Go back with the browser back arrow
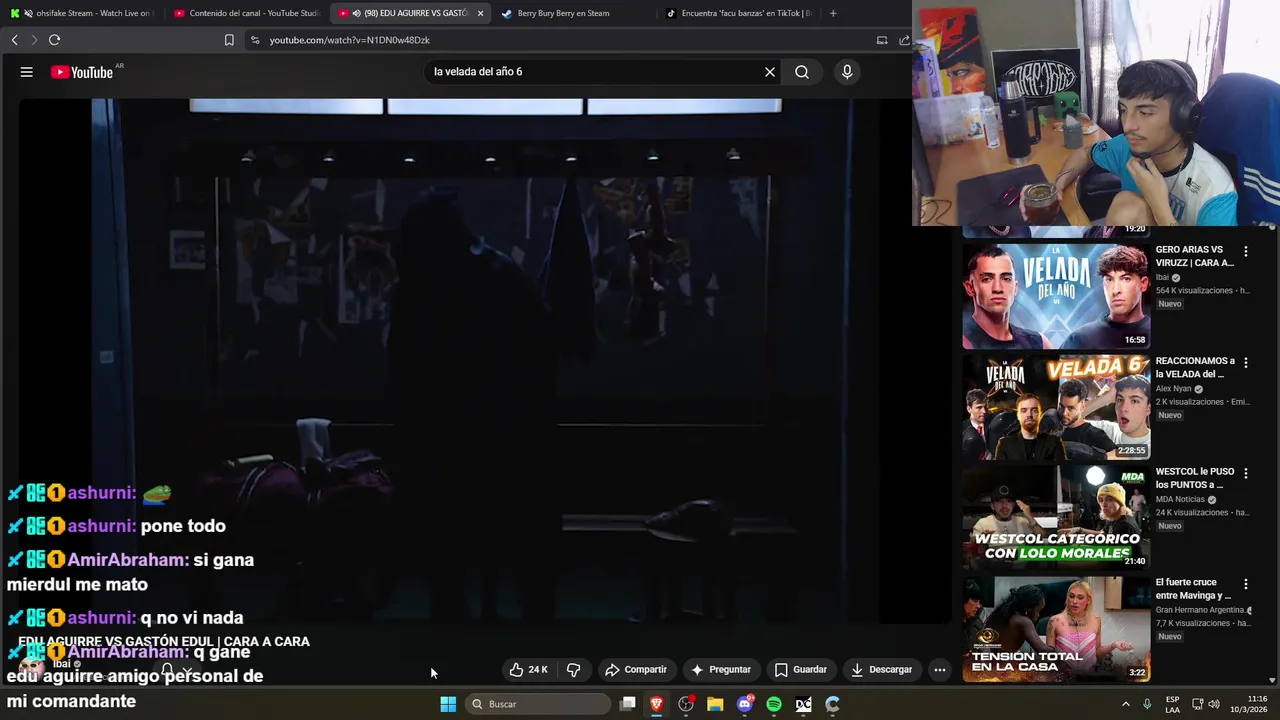The height and width of the screenshot is (720, 1280). click(x=14, y=40)
